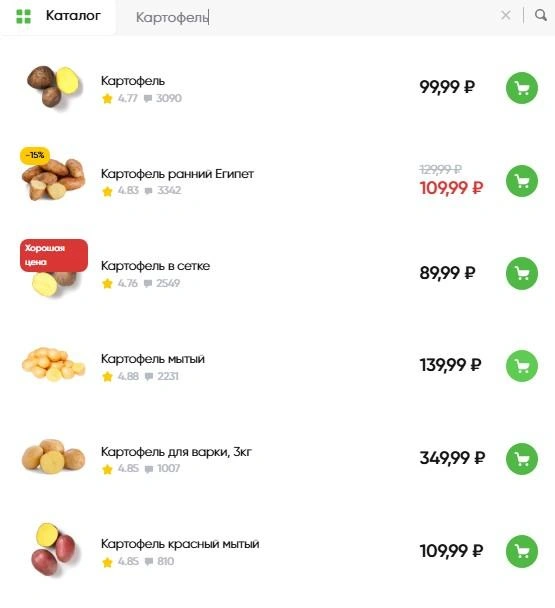Screen dimensions: 555x608
Task: Open the Картофель ранний Египет product link
Action: (x=177, y=174)
